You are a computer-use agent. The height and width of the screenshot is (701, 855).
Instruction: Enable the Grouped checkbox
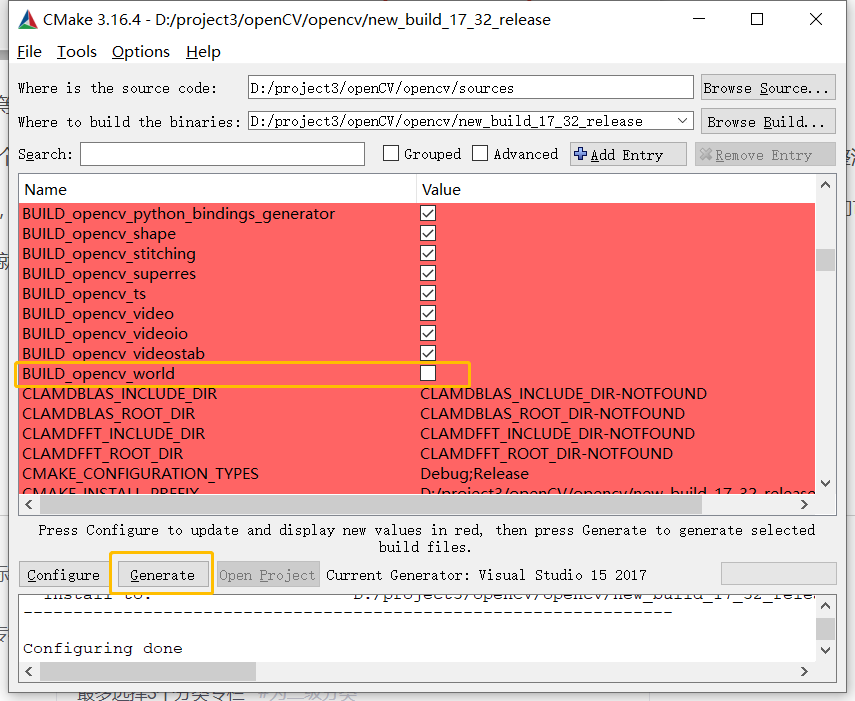coord(390,153)
